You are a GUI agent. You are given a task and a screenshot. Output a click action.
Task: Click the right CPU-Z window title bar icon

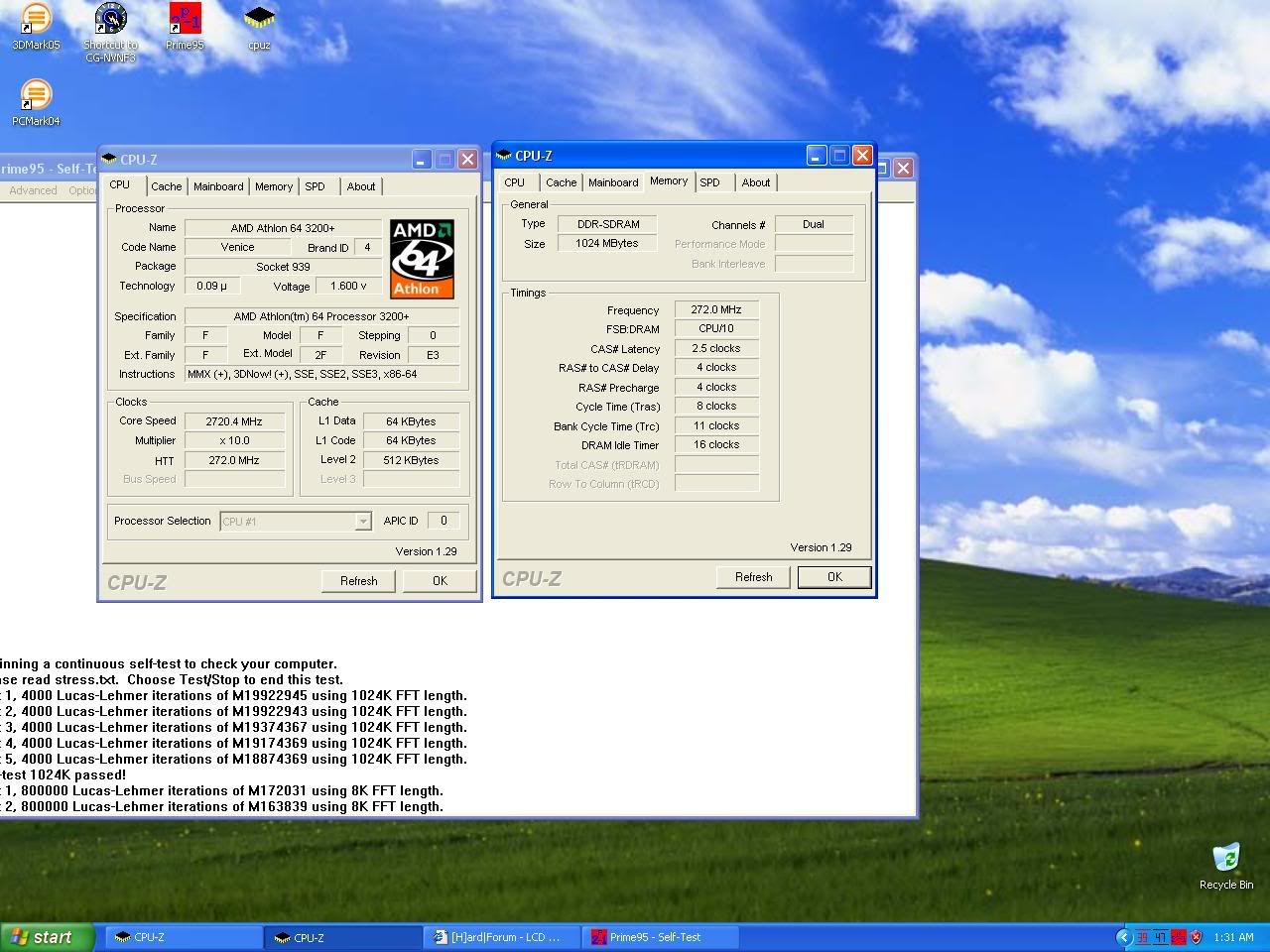[504, 156]
